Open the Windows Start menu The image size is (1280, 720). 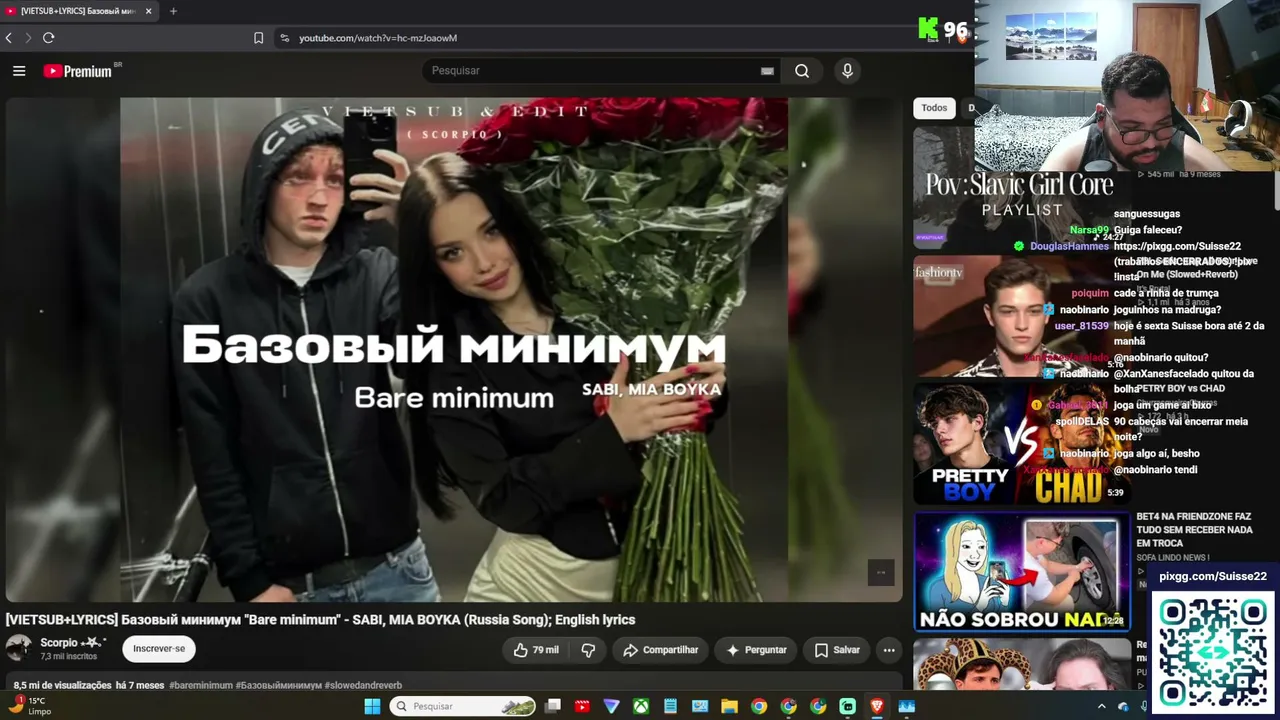coord(372,706)
